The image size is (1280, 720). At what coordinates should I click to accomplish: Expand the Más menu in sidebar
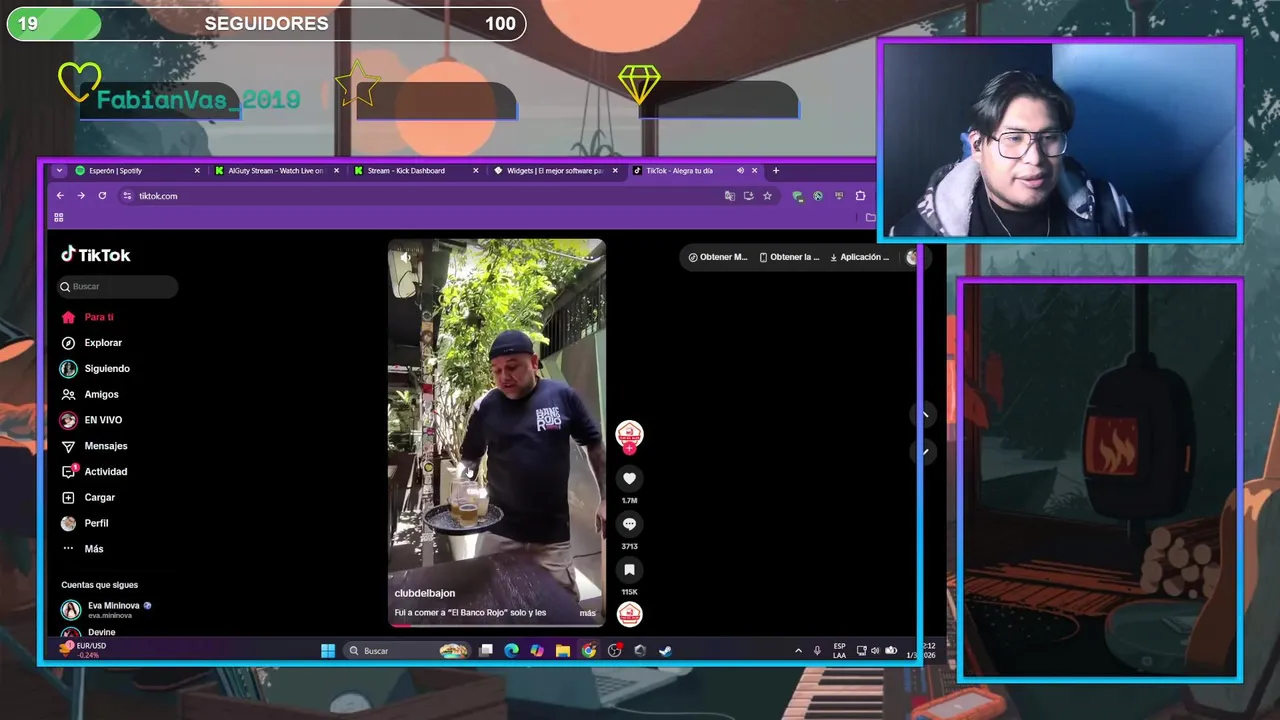83,549
